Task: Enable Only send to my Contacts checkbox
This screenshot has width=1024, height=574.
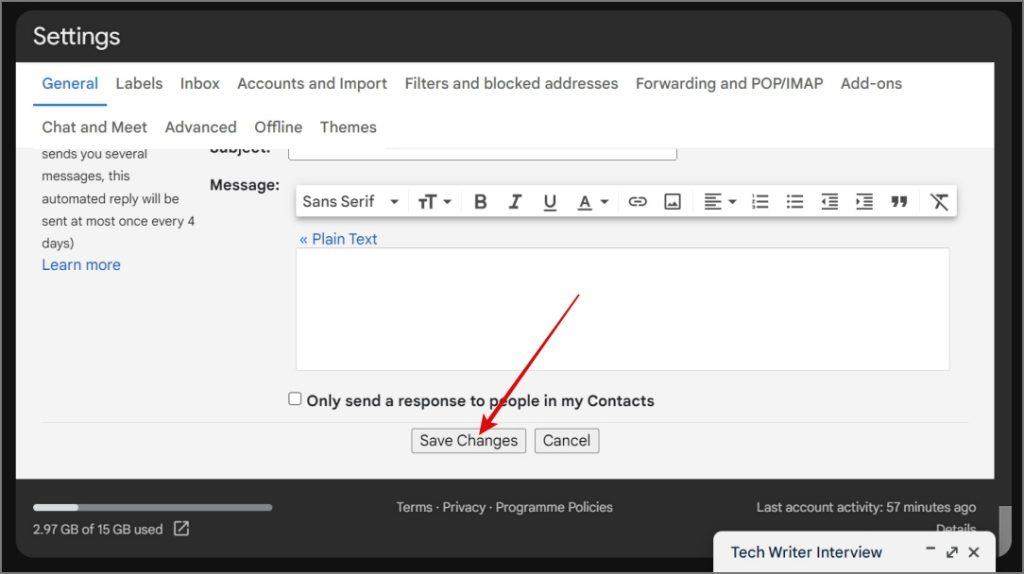Action: click(x=295, y=398)
